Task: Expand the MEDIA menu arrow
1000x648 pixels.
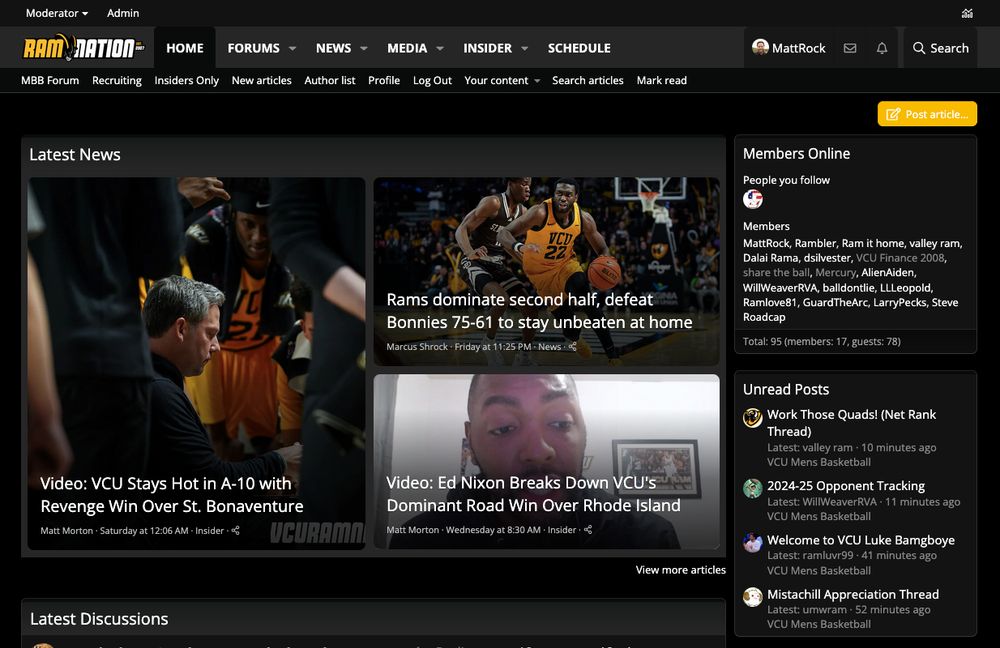Action: 440,48
